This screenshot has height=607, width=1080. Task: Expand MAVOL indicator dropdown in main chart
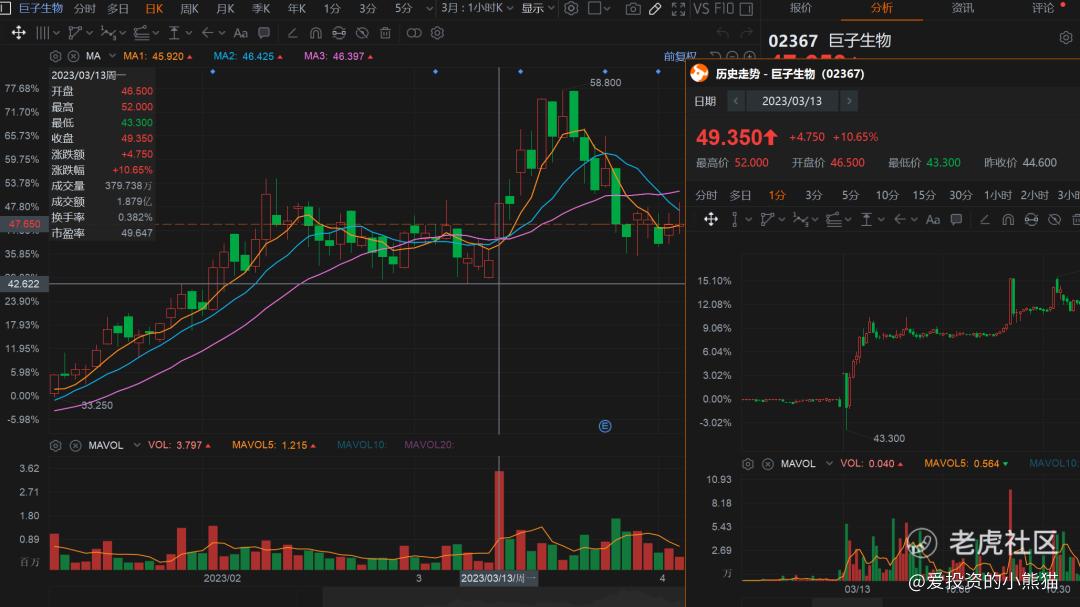coord(137,445)
